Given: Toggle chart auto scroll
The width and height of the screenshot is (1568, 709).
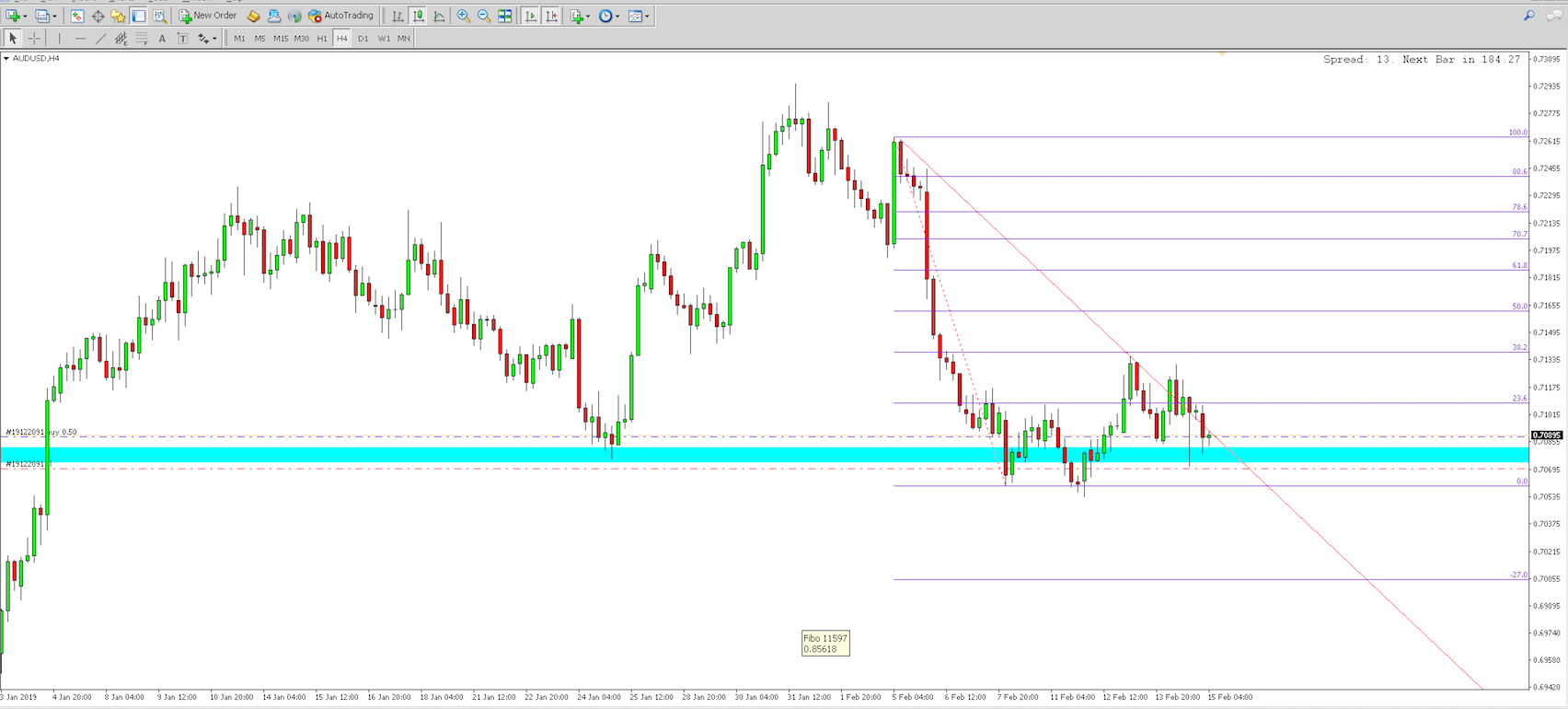Looking at the screenshot, I should coord(530,16).
